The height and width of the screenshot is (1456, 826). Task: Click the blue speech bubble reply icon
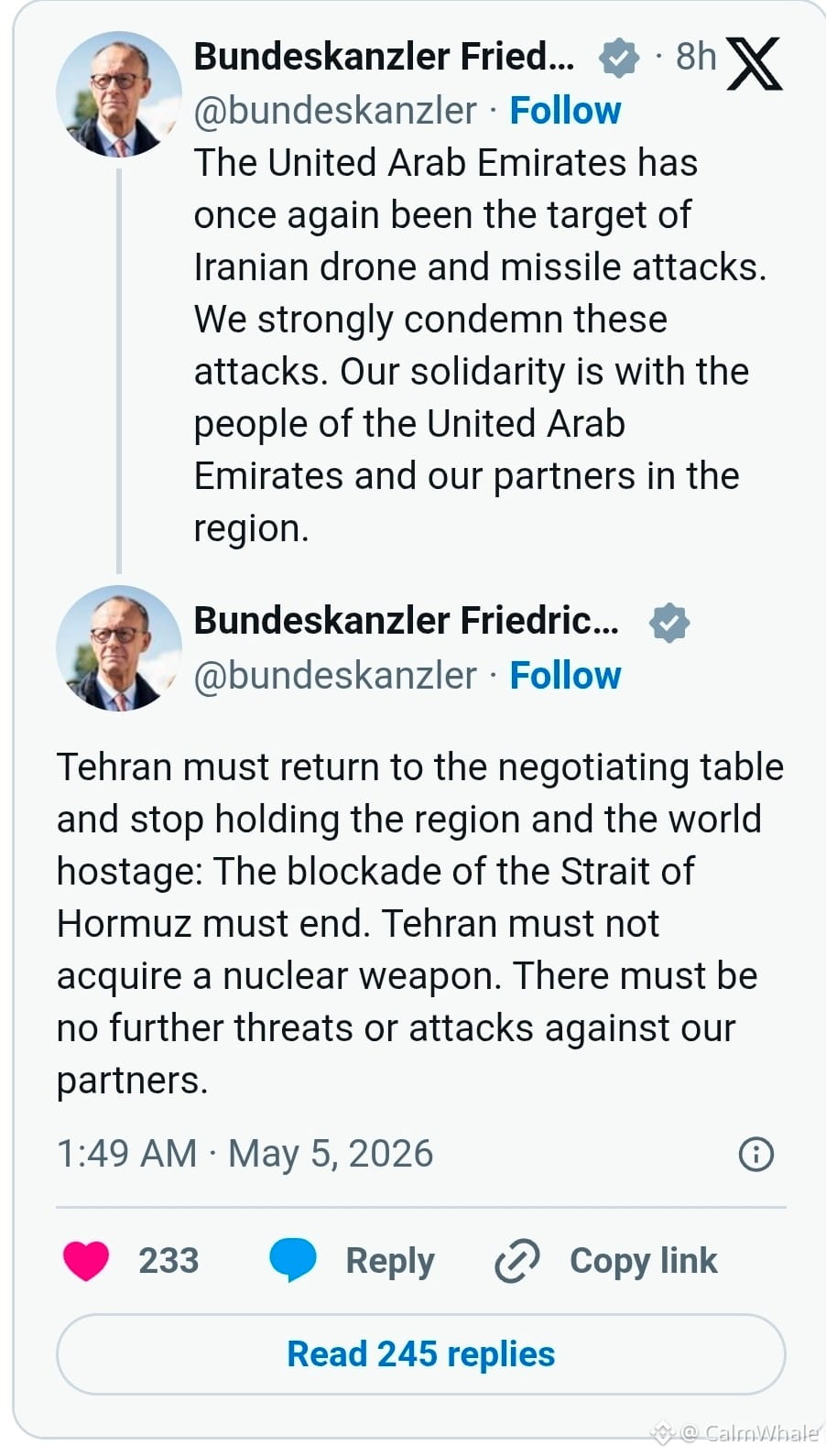tap(293, 1261)
